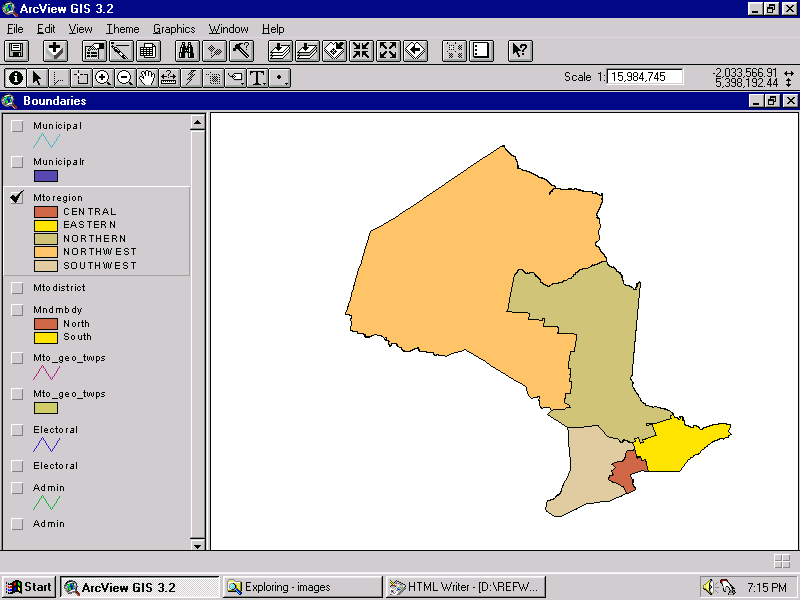Click the CENTRAL legend color swatch

pos(46,212)
